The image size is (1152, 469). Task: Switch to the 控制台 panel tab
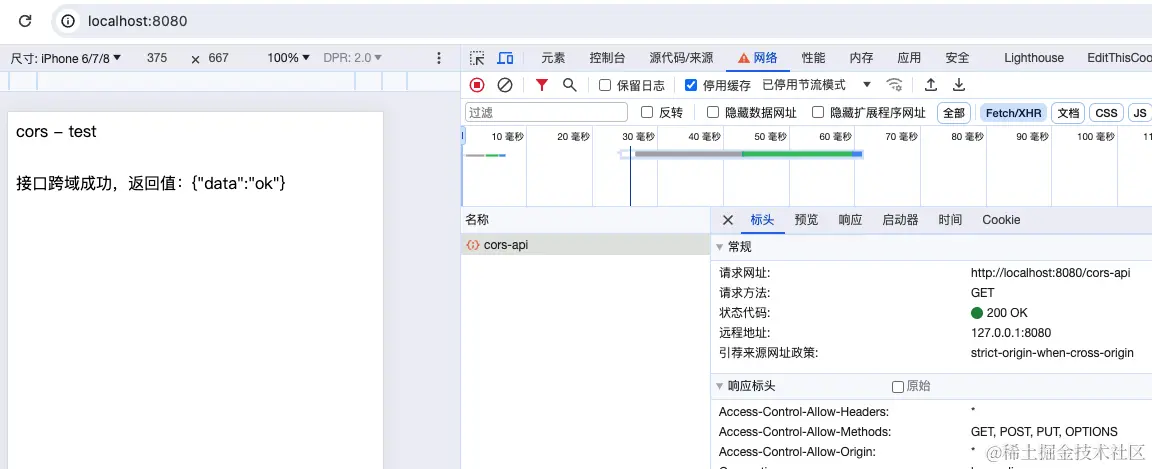pyautogui.click(x=607, y=58)
